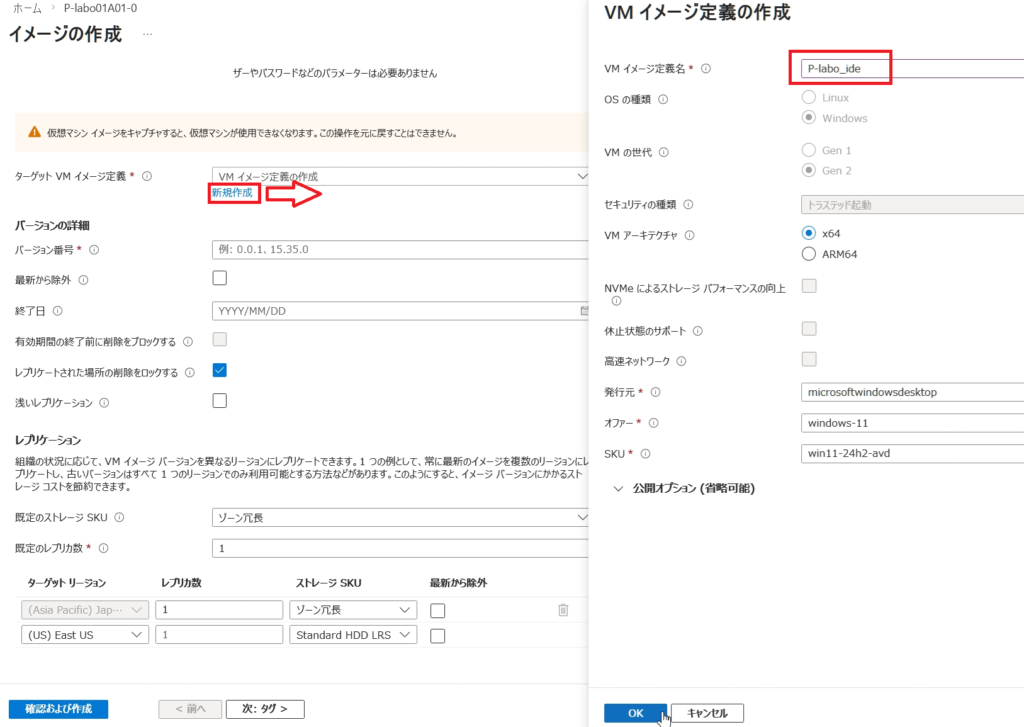Click ホーム breadcrumb link
This screenshot has height=727, width=1024.
point(27,8)
